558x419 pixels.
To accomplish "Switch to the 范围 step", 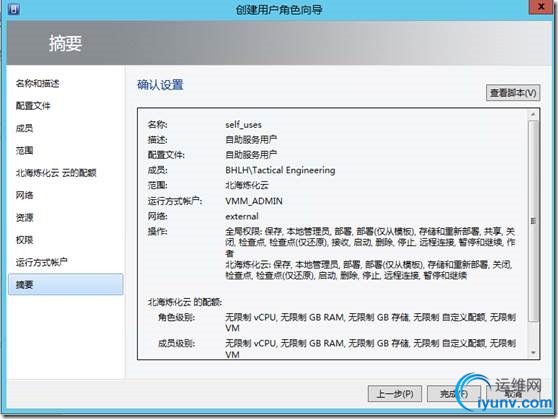I will coord(24,151).
